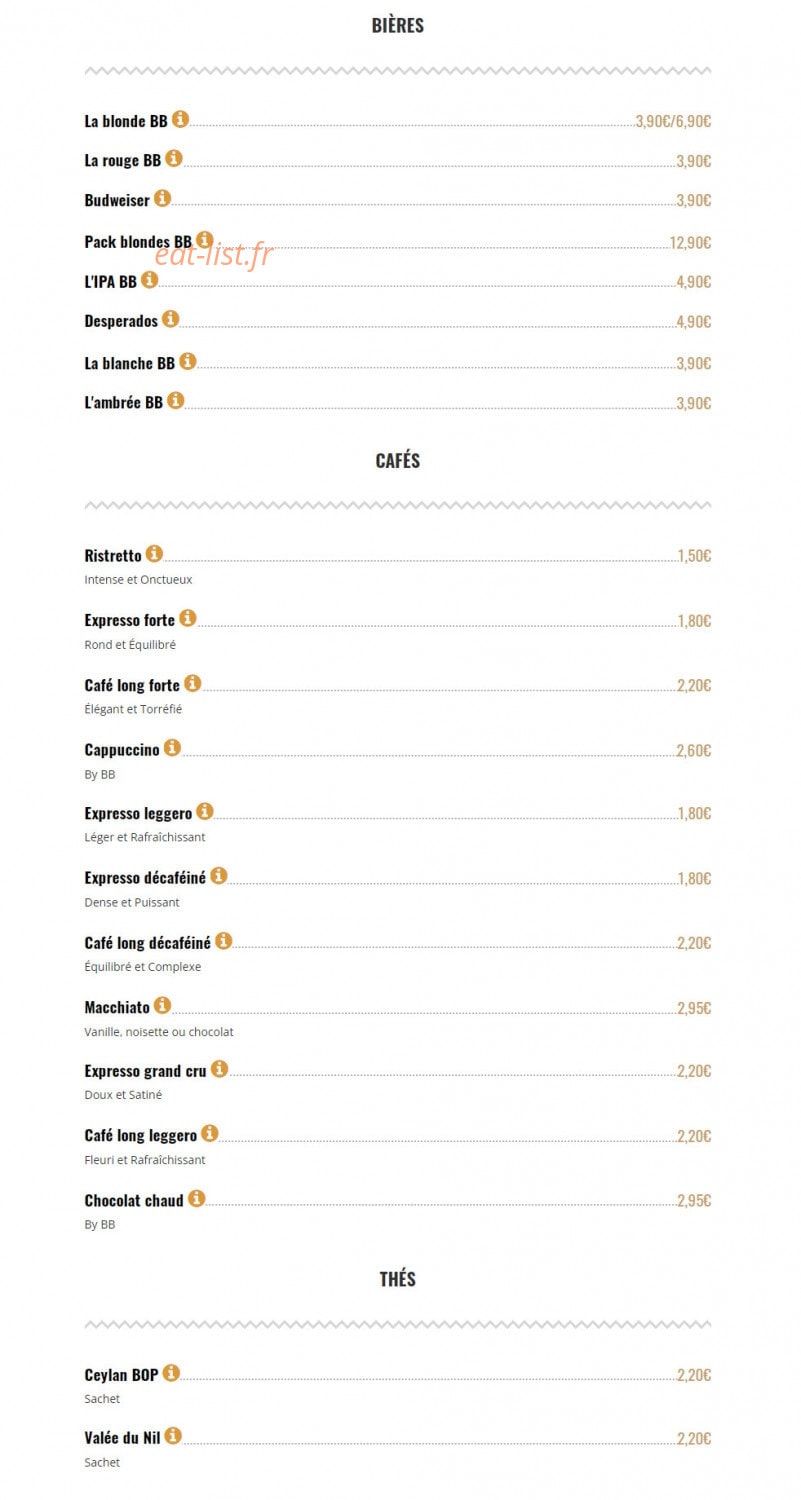The image size is (801, 1500).
Task: Show info for La blanche BB
Action: (x=187, y=361)
